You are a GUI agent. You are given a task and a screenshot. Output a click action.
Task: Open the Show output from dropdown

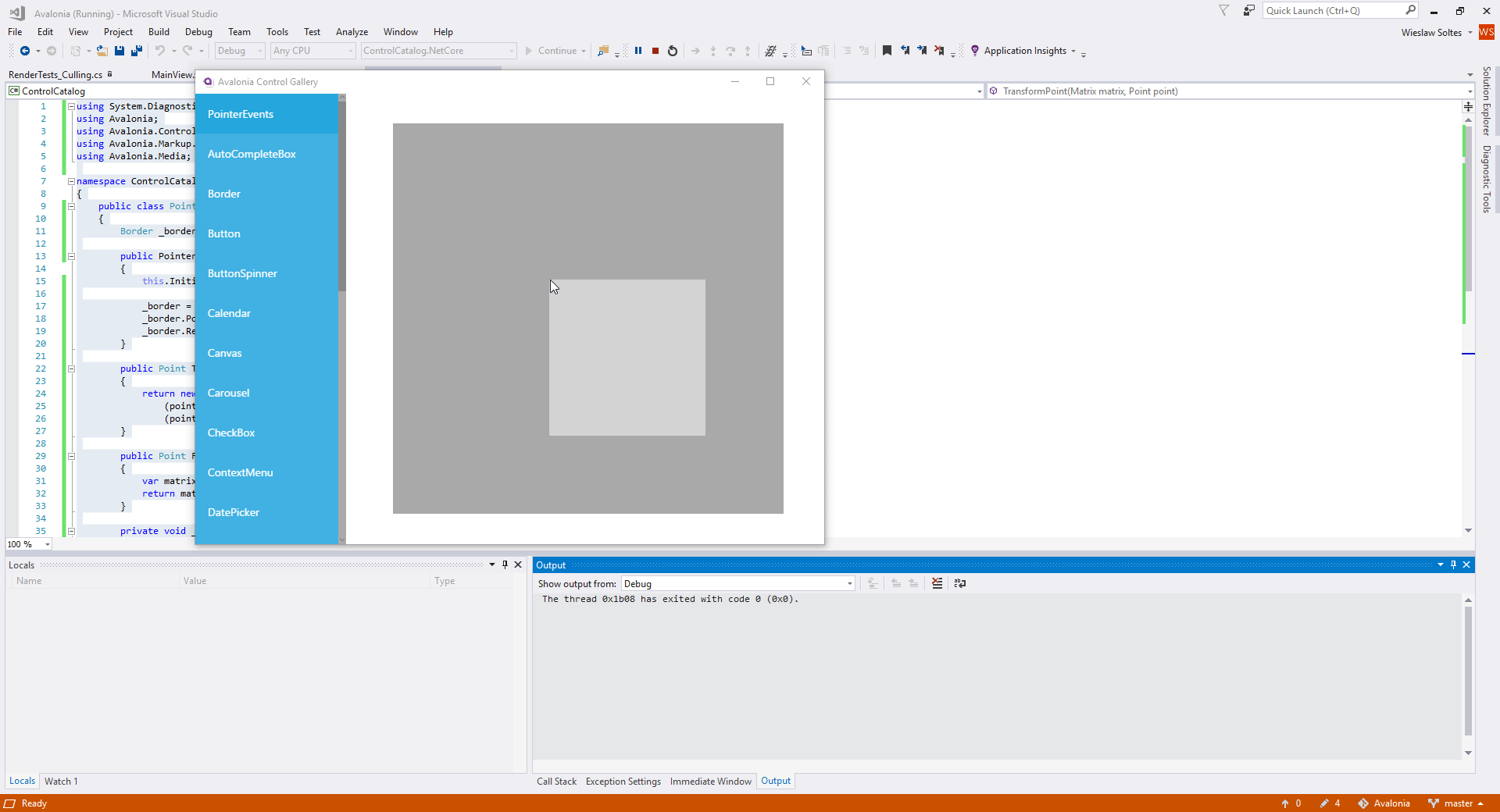pyautogui.click(x=848, y=583)
